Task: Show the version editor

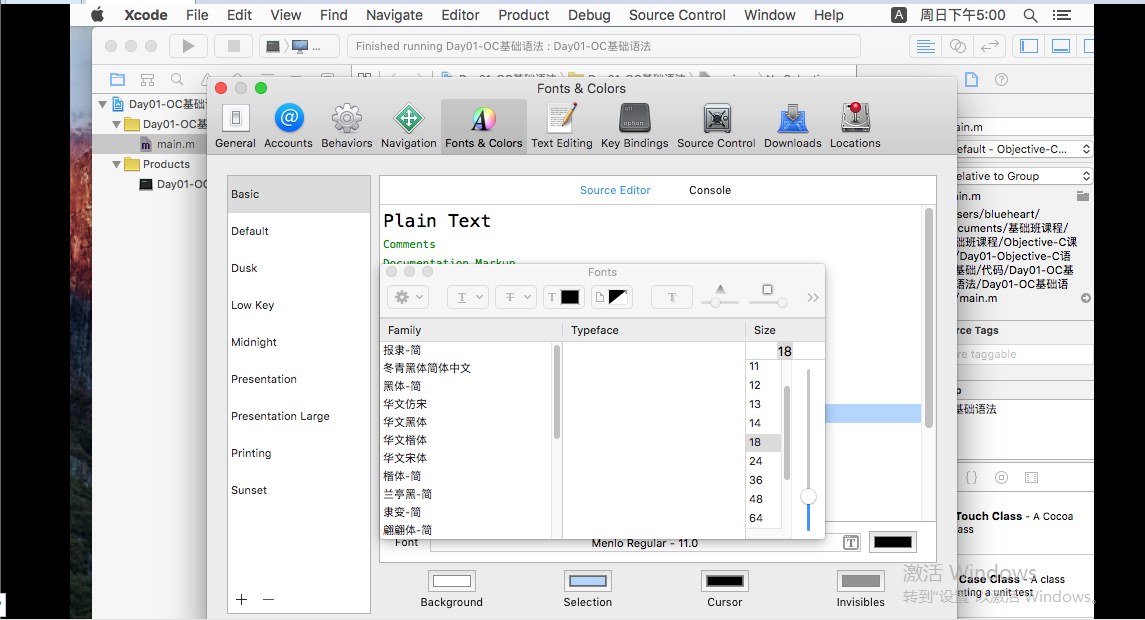Action: [989, 46]
